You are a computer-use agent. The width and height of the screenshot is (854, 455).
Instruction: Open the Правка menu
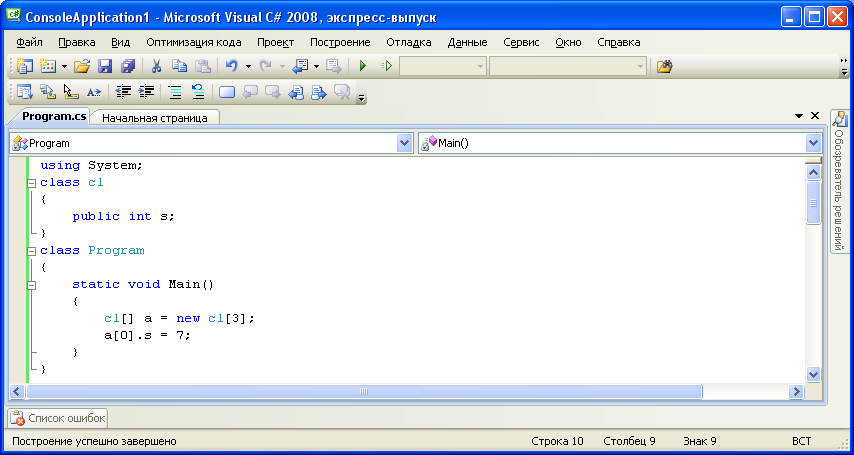[x=77, y=43]
